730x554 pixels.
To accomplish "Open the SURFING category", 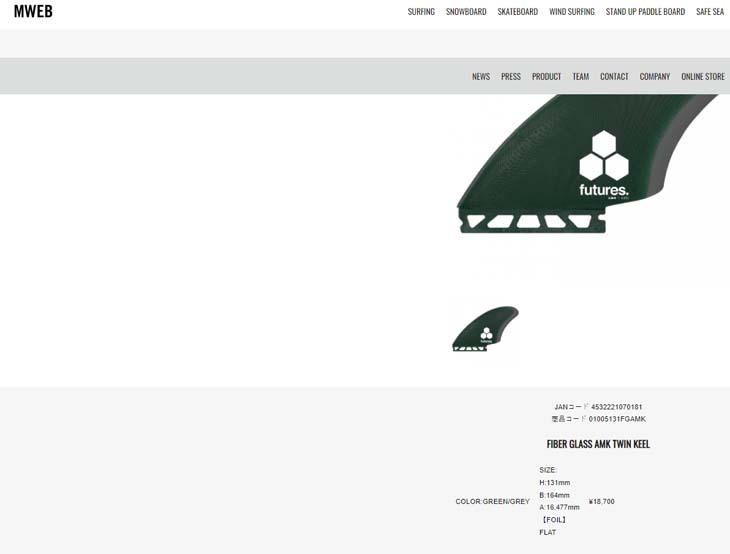I will [421, 12].
